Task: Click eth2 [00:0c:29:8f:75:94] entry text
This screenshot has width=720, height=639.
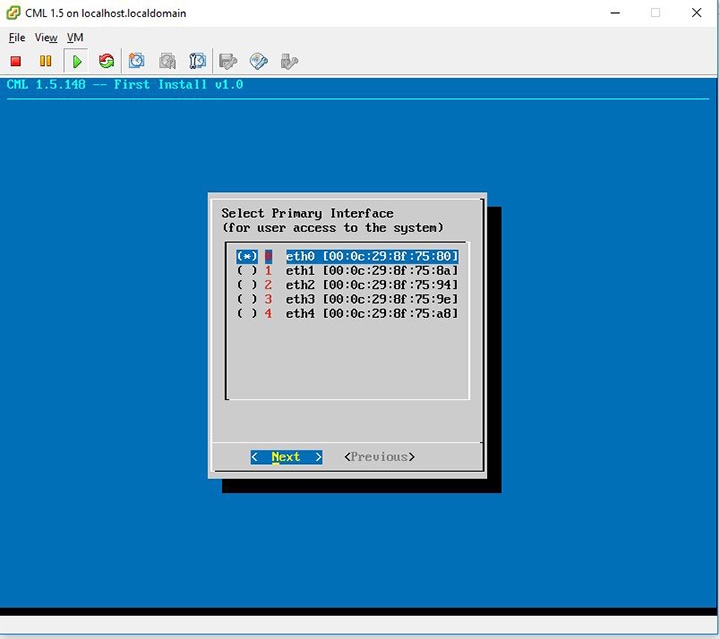Action: coord(372,285)
